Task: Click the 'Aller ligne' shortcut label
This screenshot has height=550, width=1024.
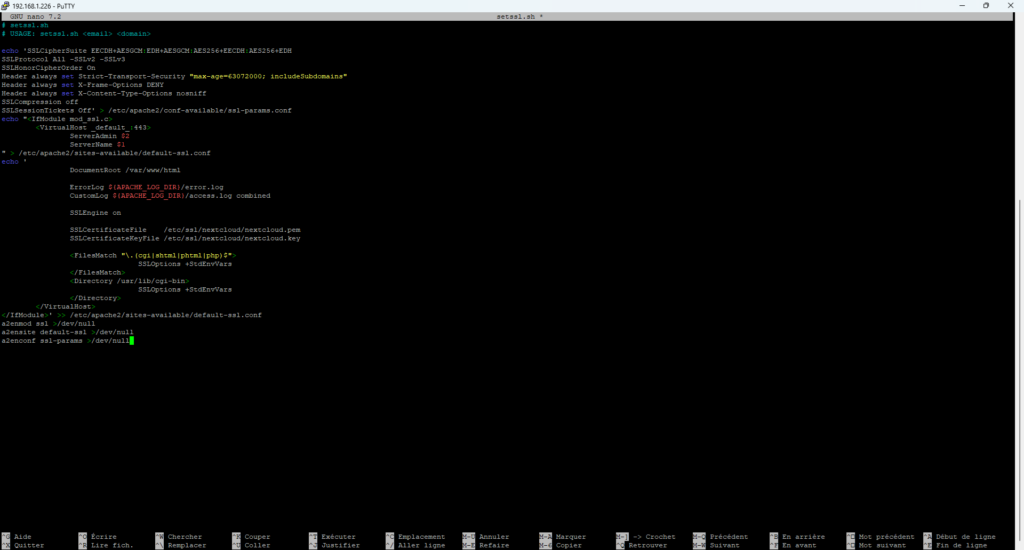Action: [421, 545]
